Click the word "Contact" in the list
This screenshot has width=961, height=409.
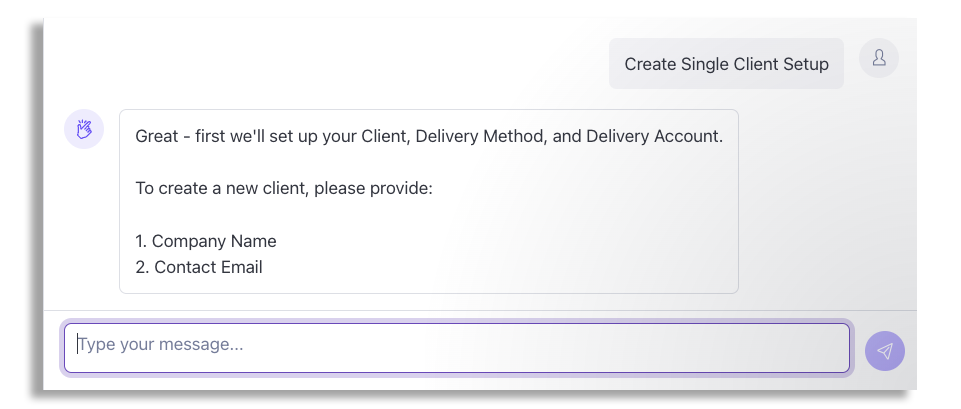tap(185, 267)
